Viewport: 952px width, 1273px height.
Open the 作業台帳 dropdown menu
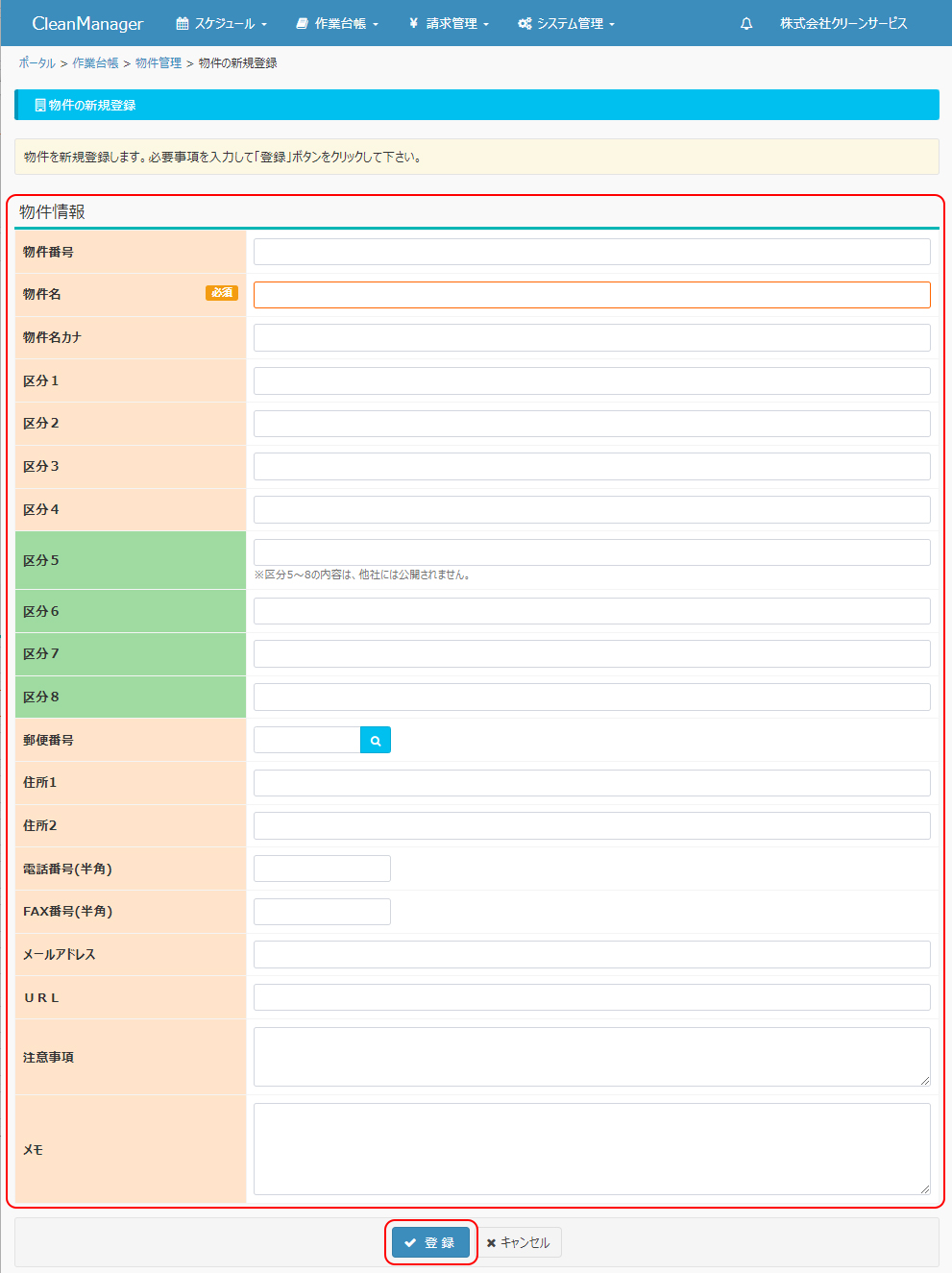tap(337, 23)
